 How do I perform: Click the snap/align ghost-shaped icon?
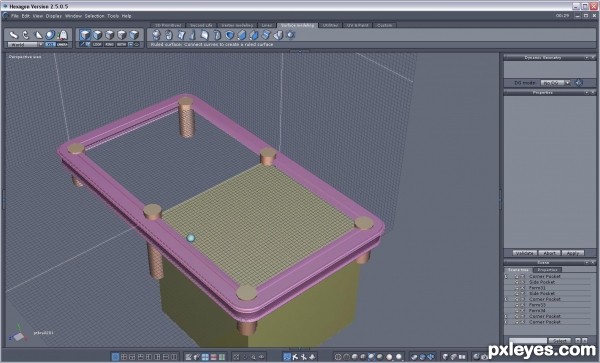(63, 35)
